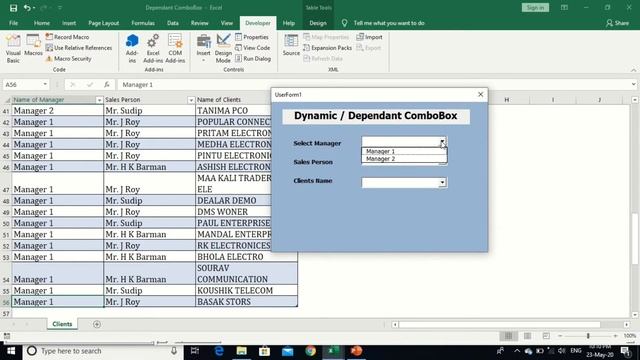Open COM Add-ins dialog
The height and width of the screenshot is (360, 640).
pos(175,48)
